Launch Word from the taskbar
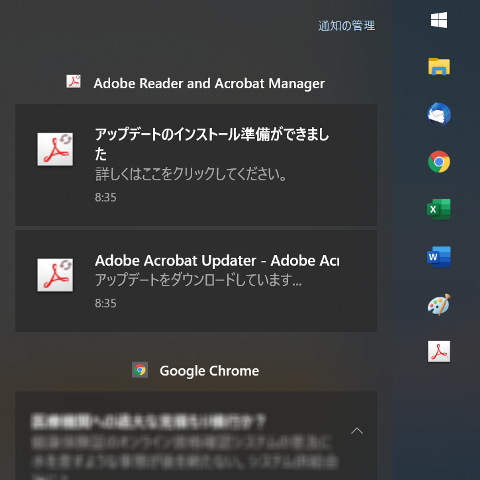The height and width of the screenshot is (480, 480). pos(439,257)
